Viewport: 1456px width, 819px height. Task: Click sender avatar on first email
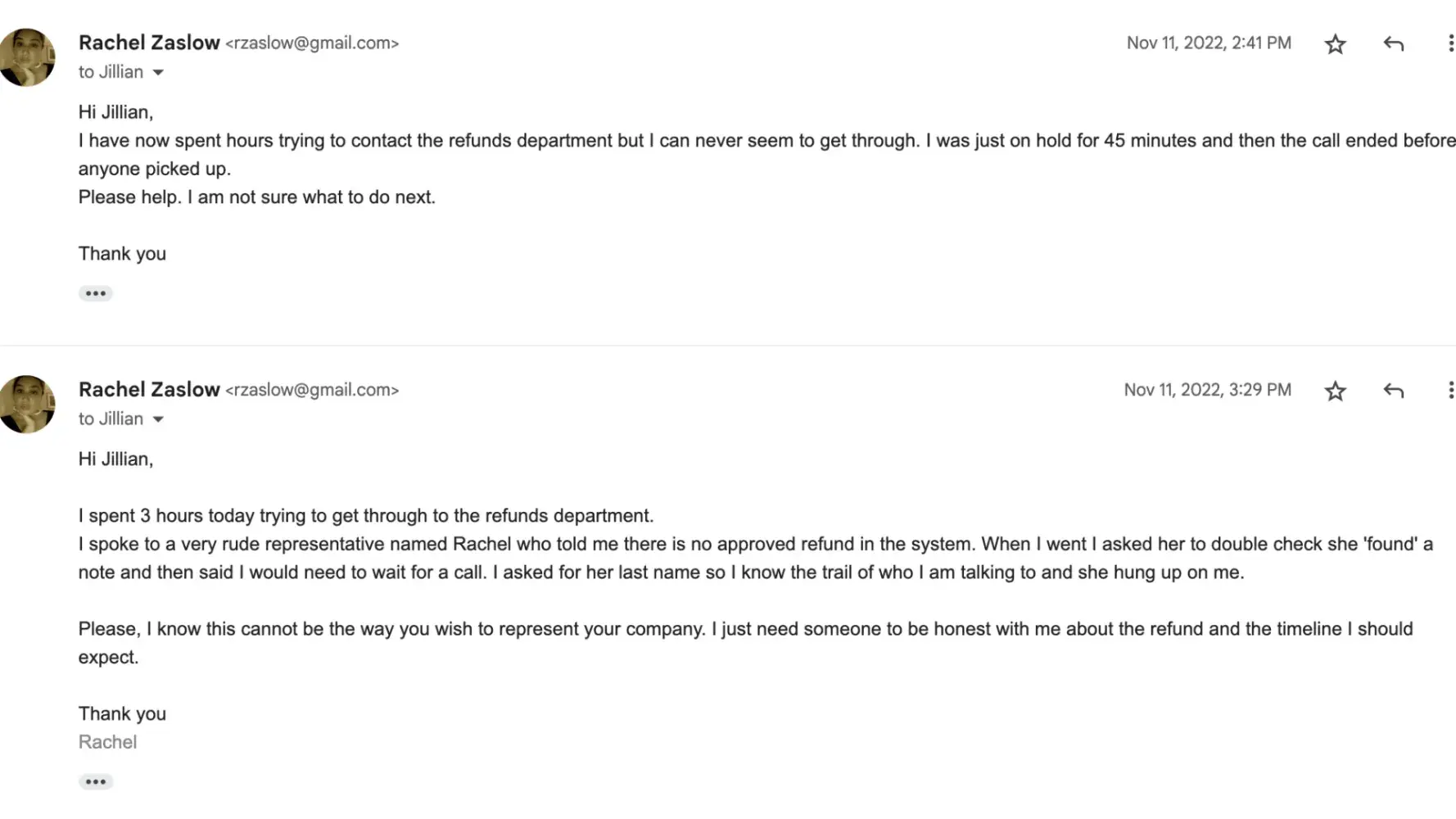(27, 57)
